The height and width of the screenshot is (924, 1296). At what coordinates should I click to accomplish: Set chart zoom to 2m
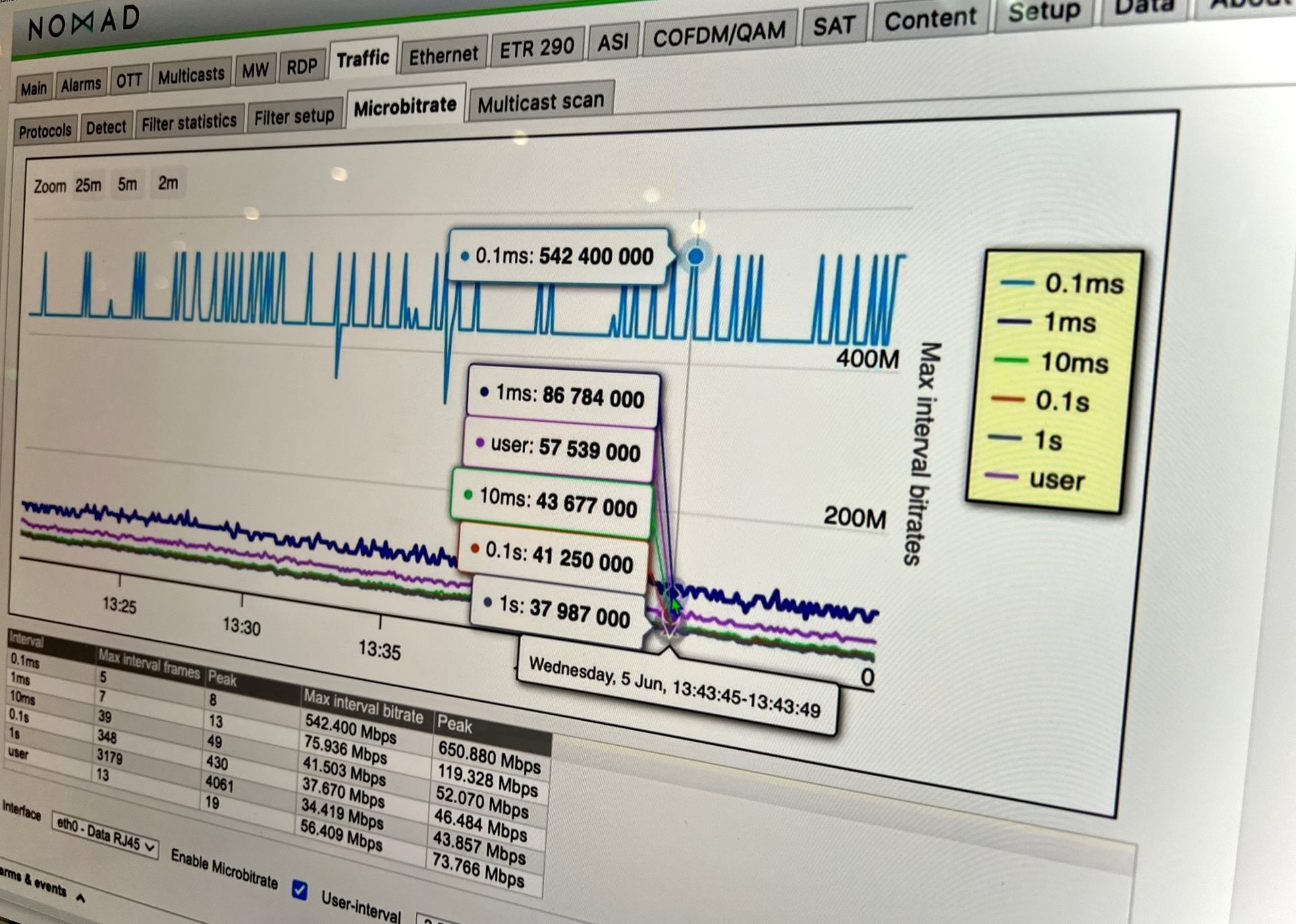coord(167,183)
